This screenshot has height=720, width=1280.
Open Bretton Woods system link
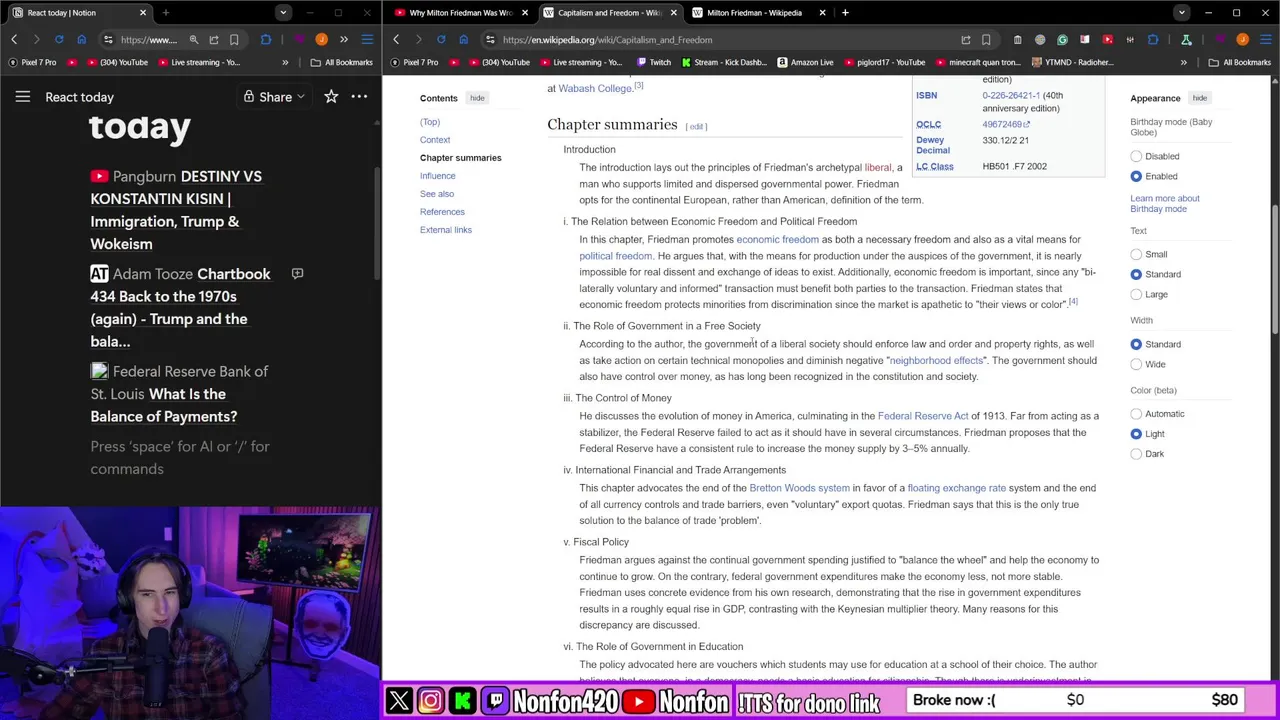799,488
